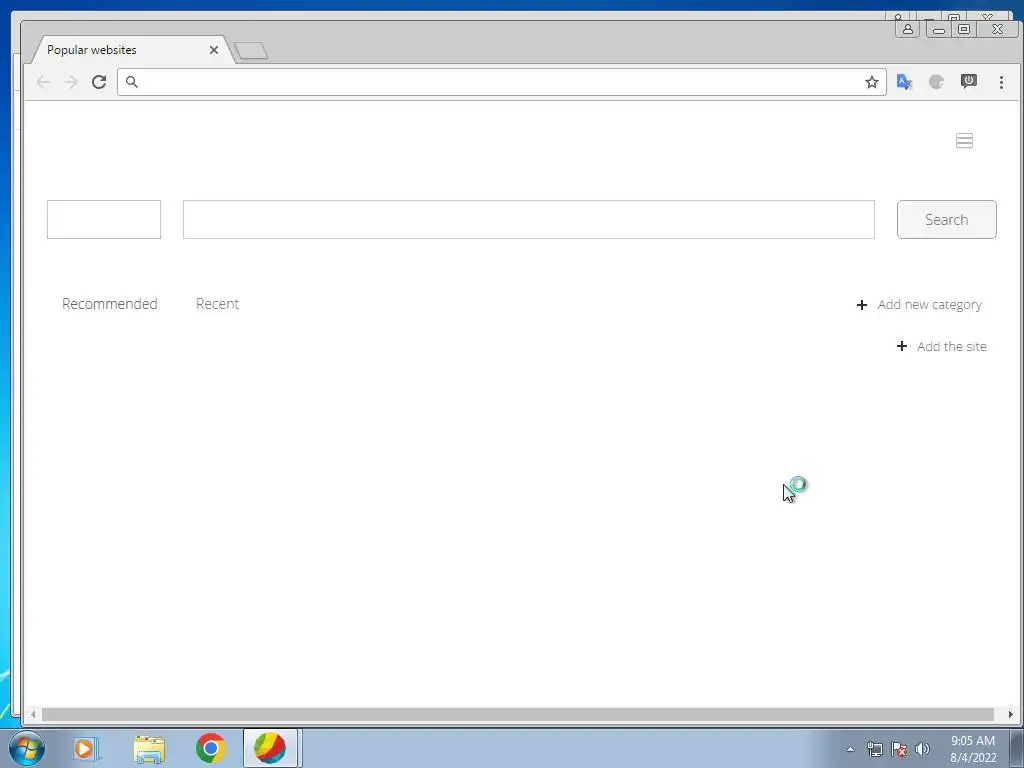Image resolution: width=1024 pixels, height=768 pixels.
Task: Open the browser three-dot menu
Action: tap(1001, 82)
